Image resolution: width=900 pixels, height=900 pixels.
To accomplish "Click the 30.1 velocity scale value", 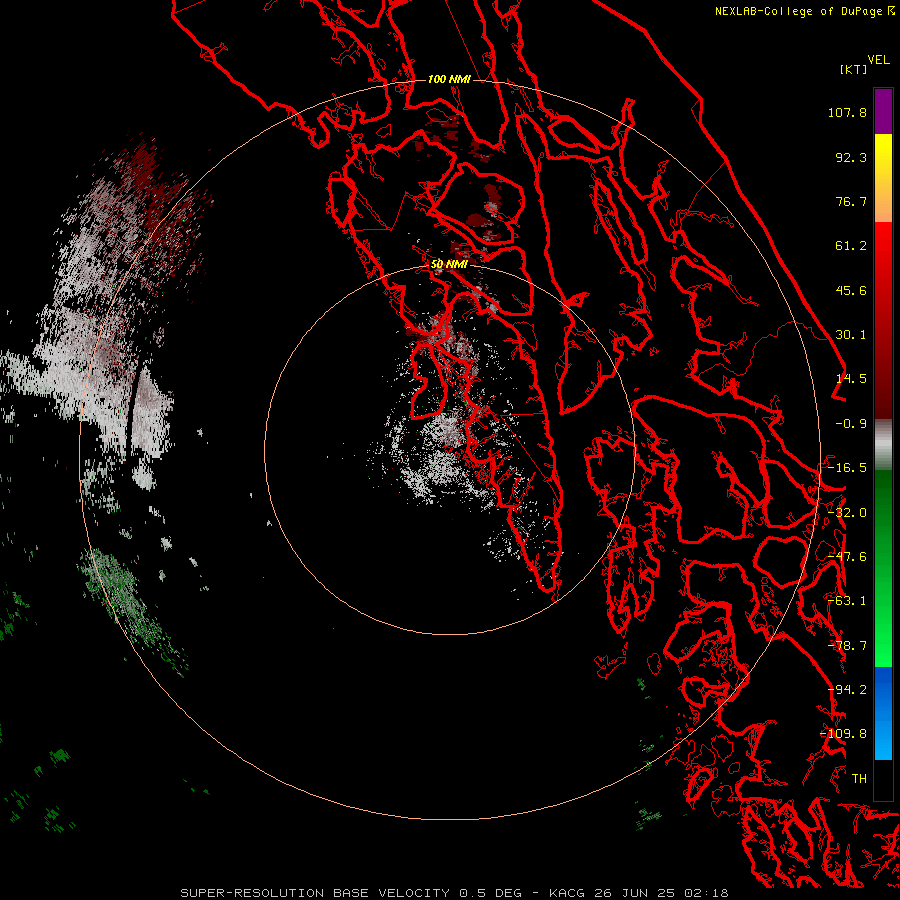I will coord(851,335).
